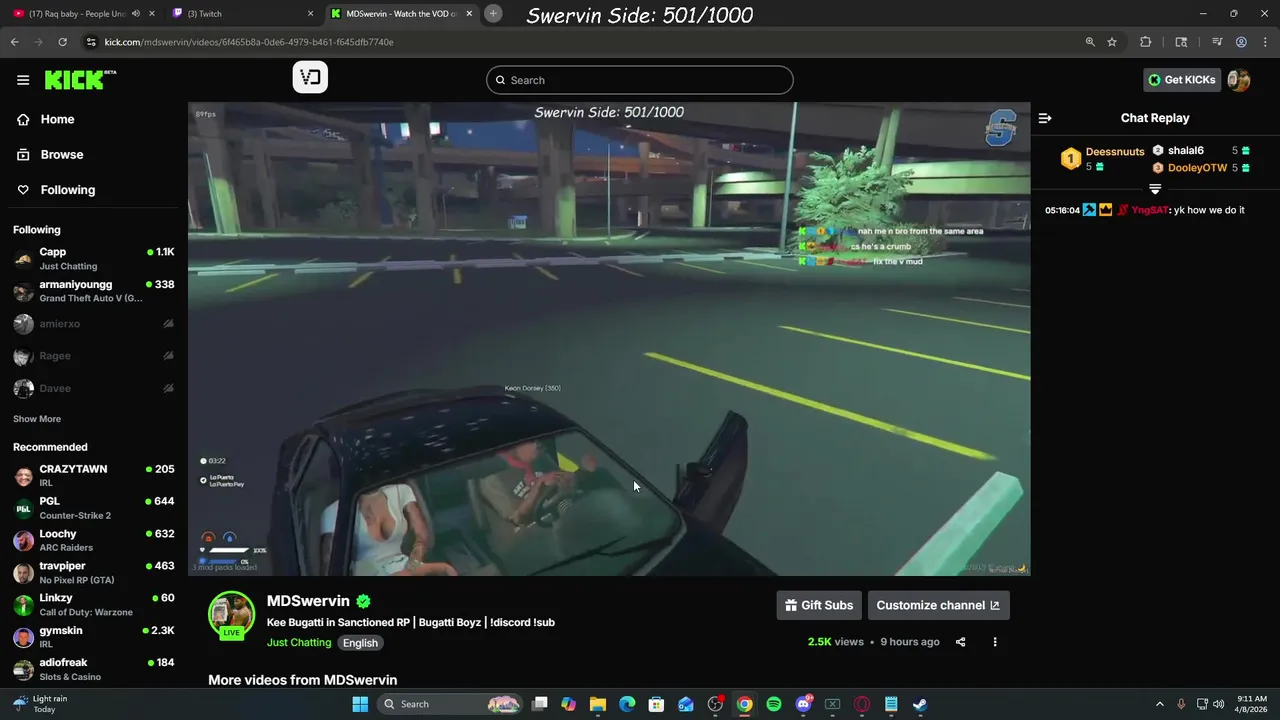Open browser zoom magnifier icon
The height and width of the screenshot is (720, 1280).
tap(1090, 42)
